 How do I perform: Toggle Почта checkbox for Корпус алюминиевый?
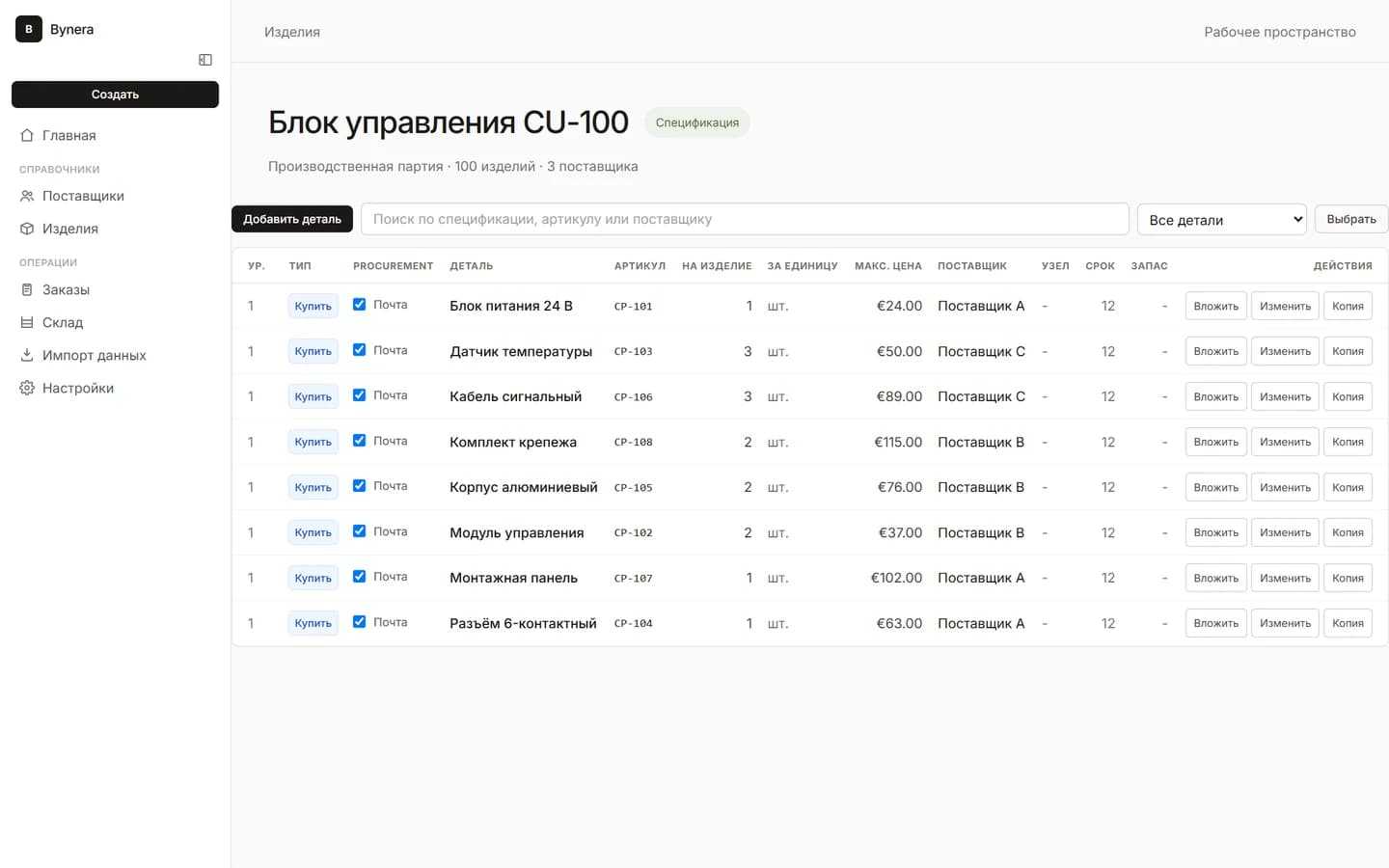[359, 485]
